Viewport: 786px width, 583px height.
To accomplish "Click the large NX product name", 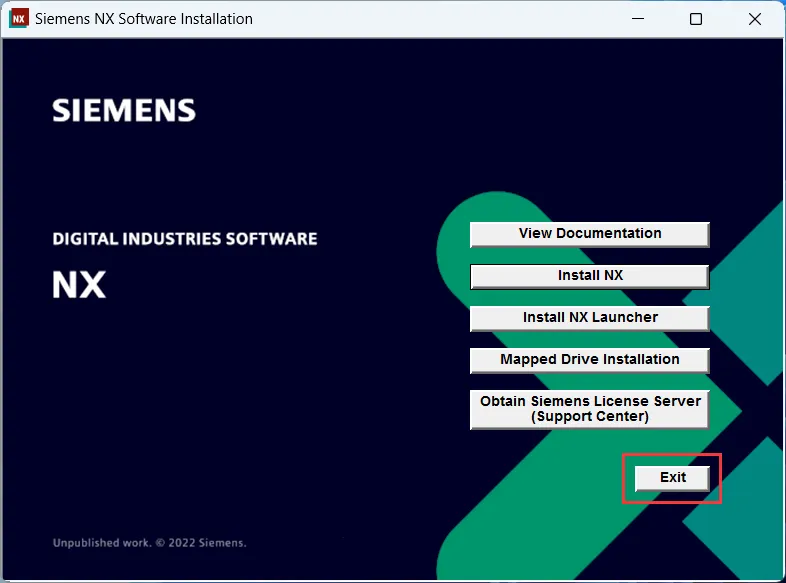I will coord(79,285).
